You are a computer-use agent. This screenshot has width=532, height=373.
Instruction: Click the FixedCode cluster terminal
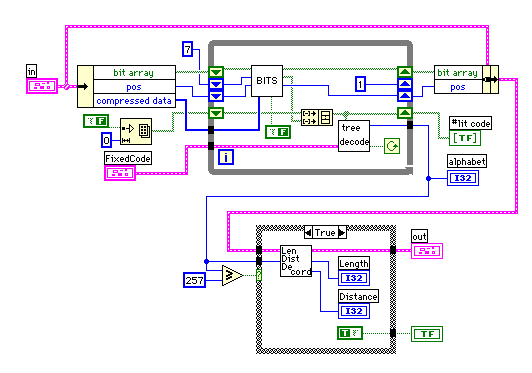[x=120, y=173]
